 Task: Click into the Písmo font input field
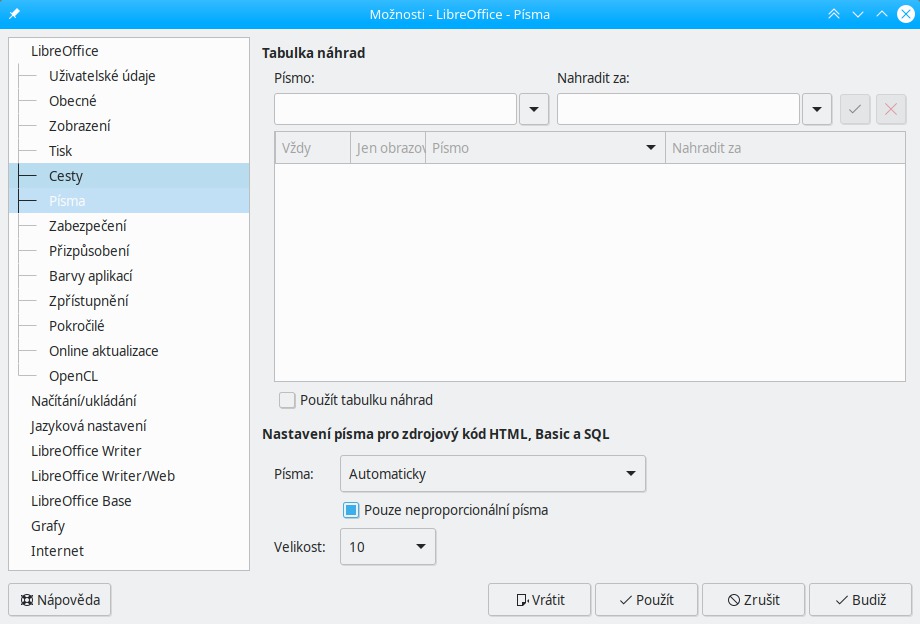pyautogui.click(x=395, y=109)
